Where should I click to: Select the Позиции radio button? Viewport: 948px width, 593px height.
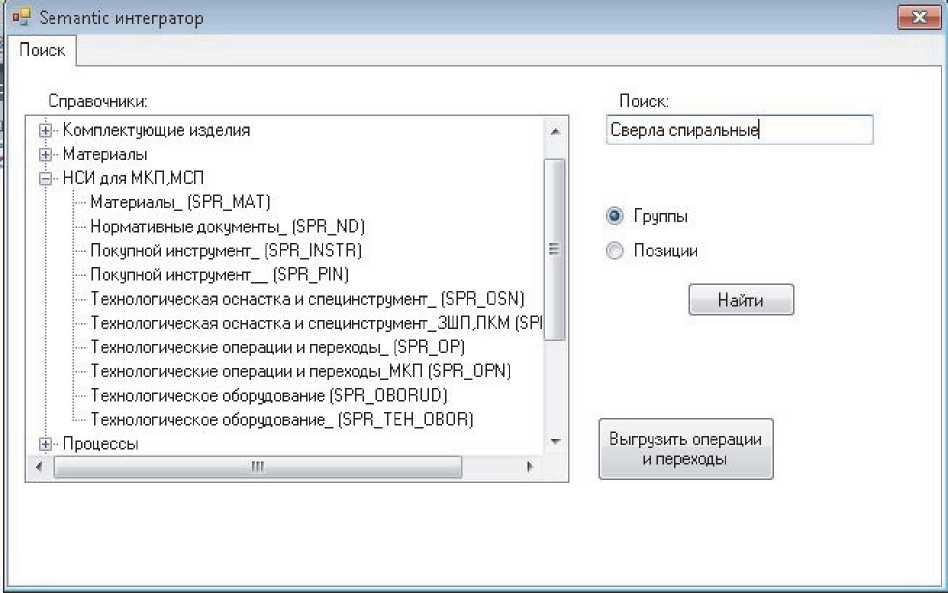(x=615, y=251)
